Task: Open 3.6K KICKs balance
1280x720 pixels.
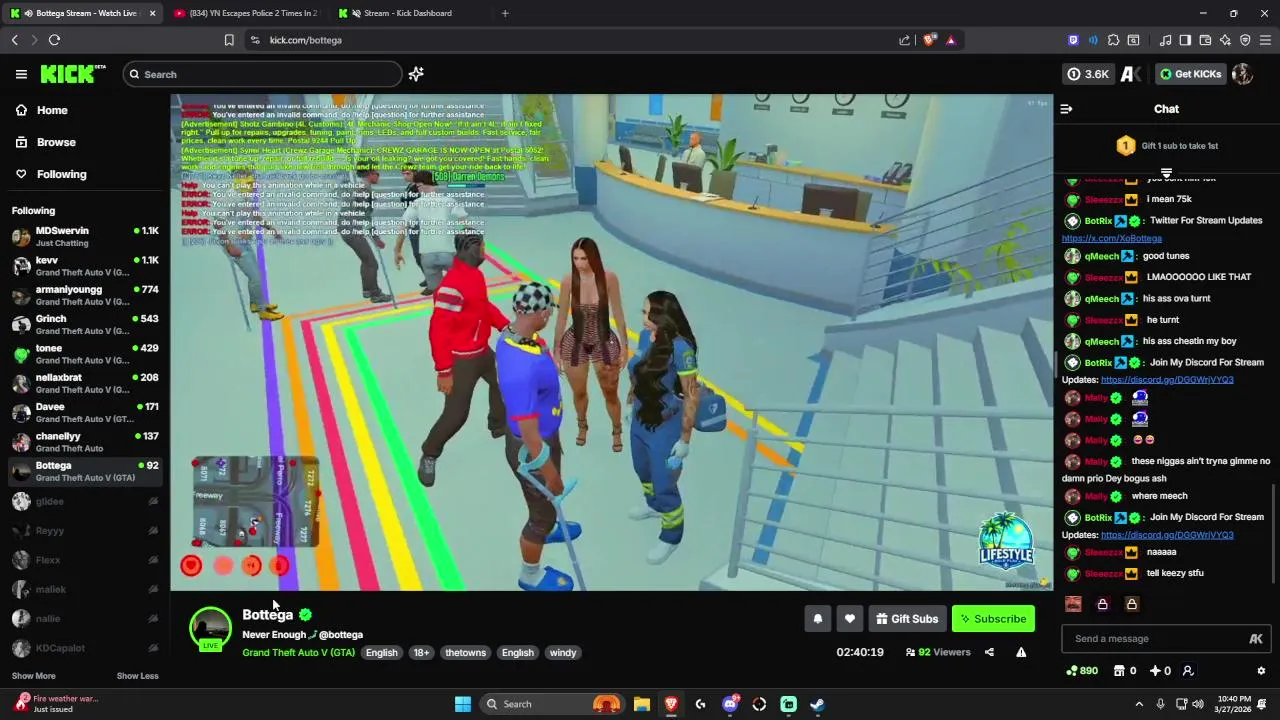Action: [x=1088, y=74]
